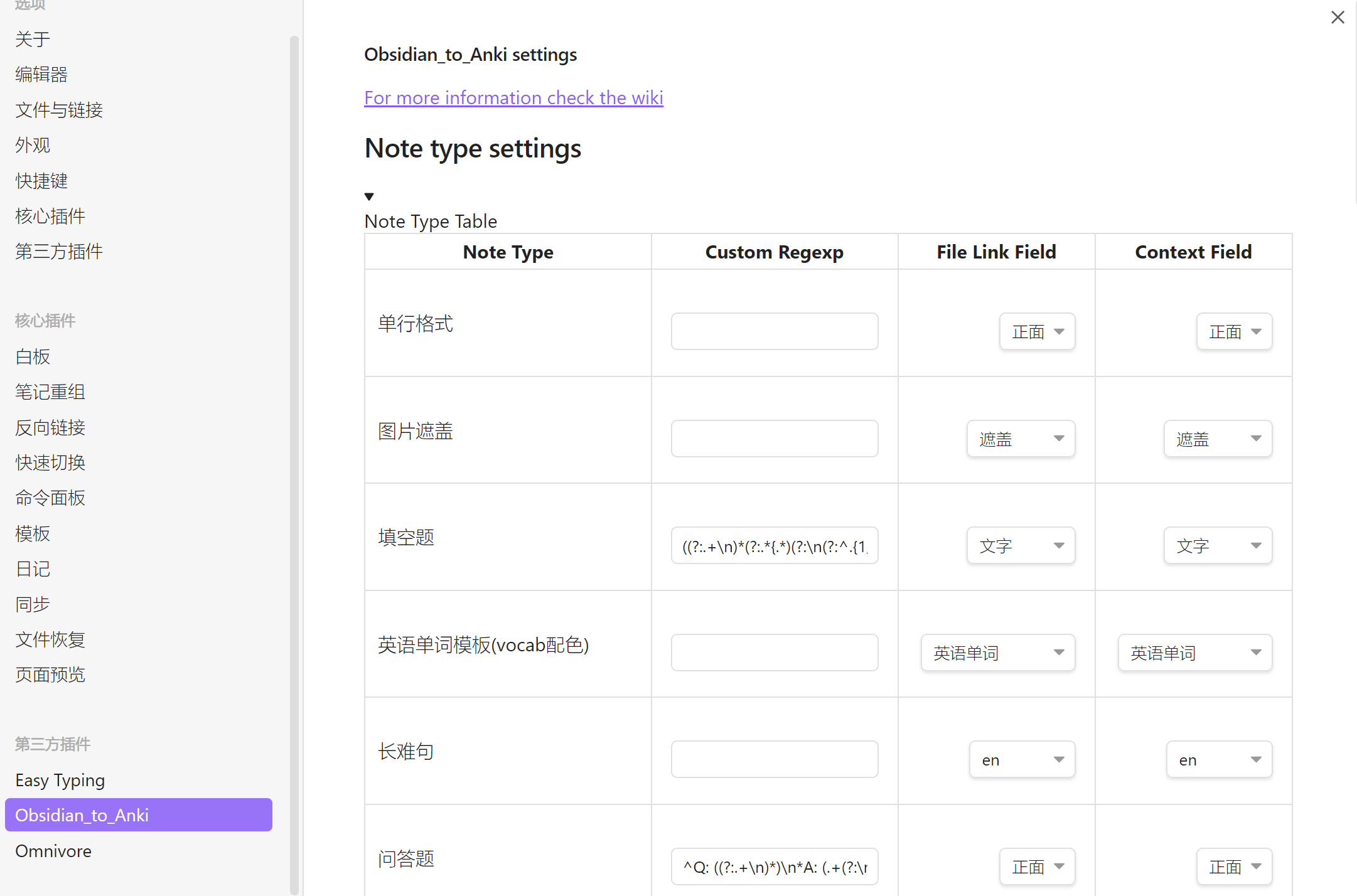Image resolution: width=1357 pixels, height=896 pixels.
Task: Open the 编辑器 settings tab
Action: [x=41, y=75]
